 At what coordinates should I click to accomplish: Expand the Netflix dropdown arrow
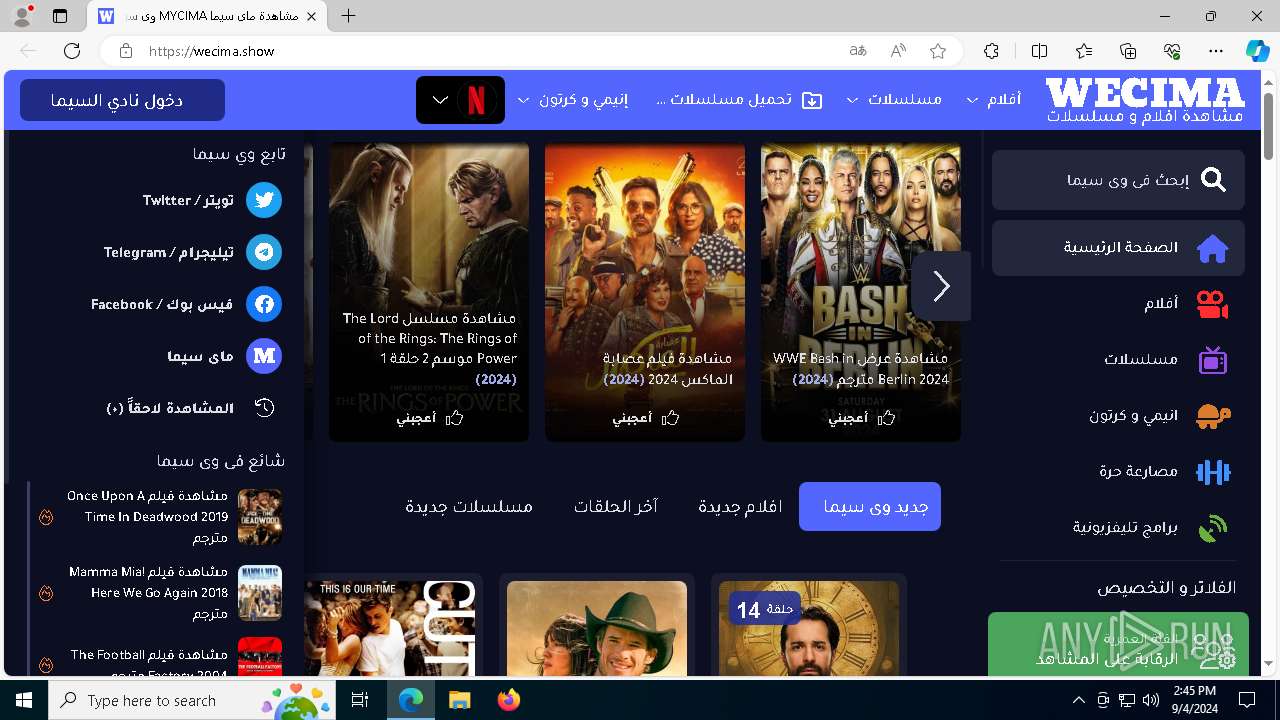click(x=440, y=100)
